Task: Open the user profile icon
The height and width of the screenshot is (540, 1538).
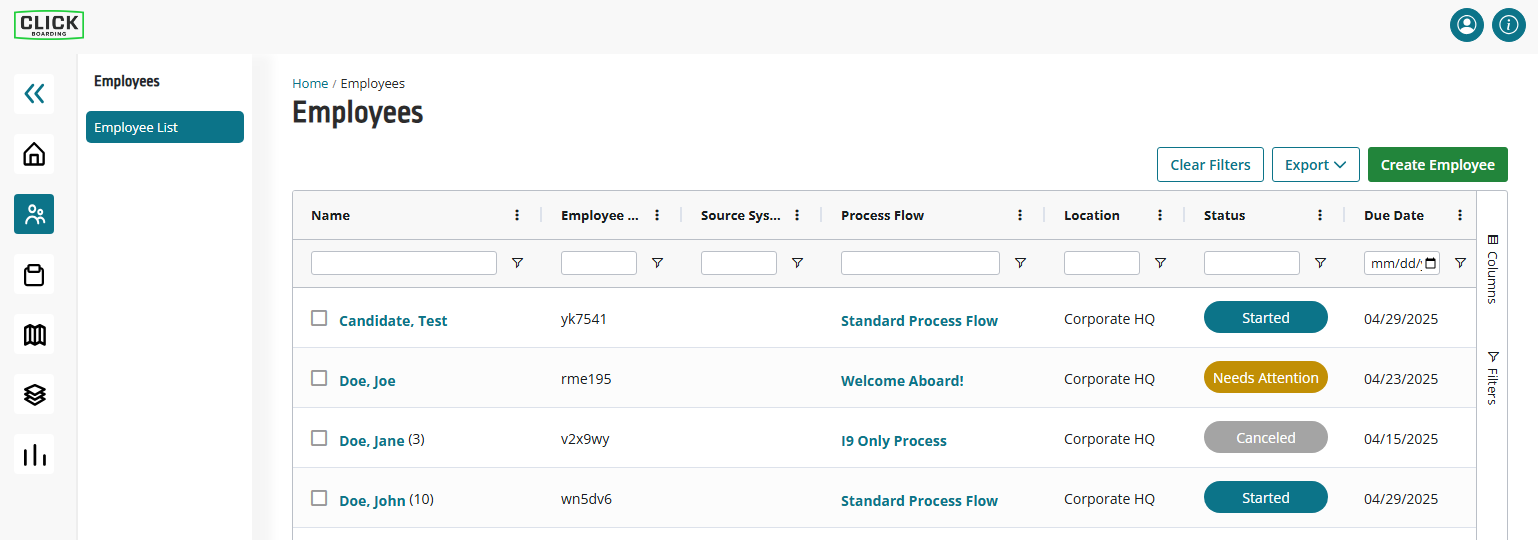Action: pos(1467,25)
